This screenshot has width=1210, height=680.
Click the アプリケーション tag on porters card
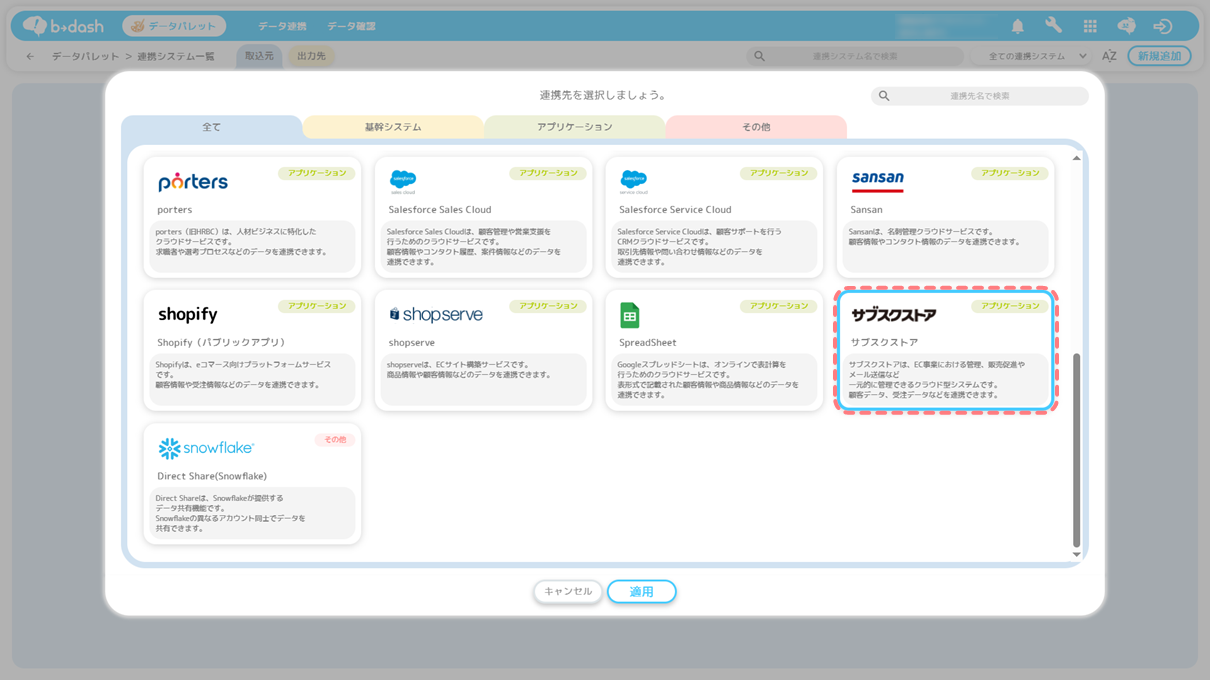click(316, 173)
